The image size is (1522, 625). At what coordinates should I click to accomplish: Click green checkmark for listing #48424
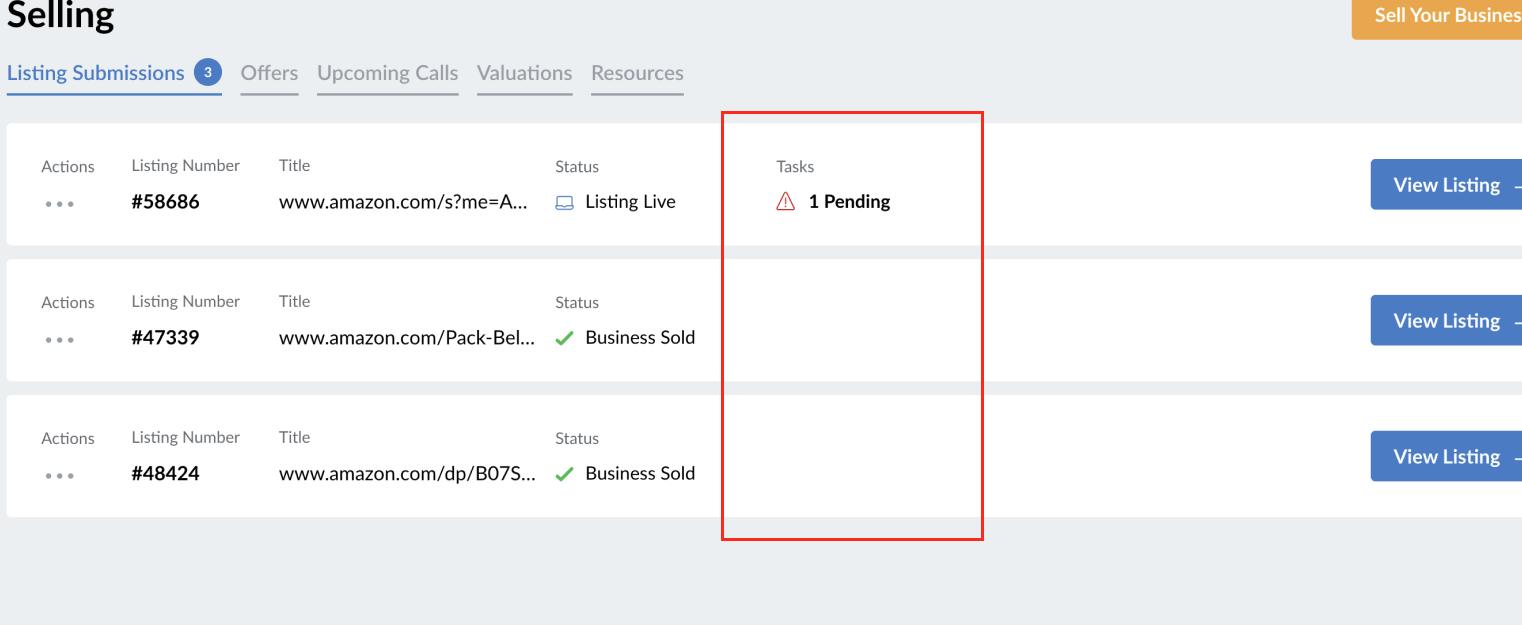[x=565, y=474]
